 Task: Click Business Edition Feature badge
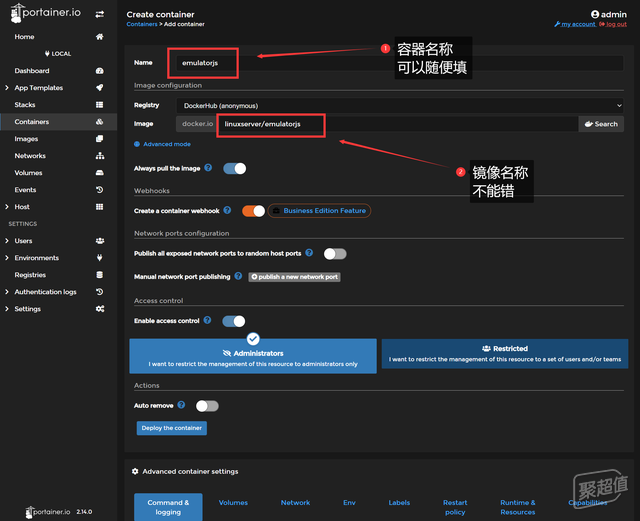[x=320, y=211]
